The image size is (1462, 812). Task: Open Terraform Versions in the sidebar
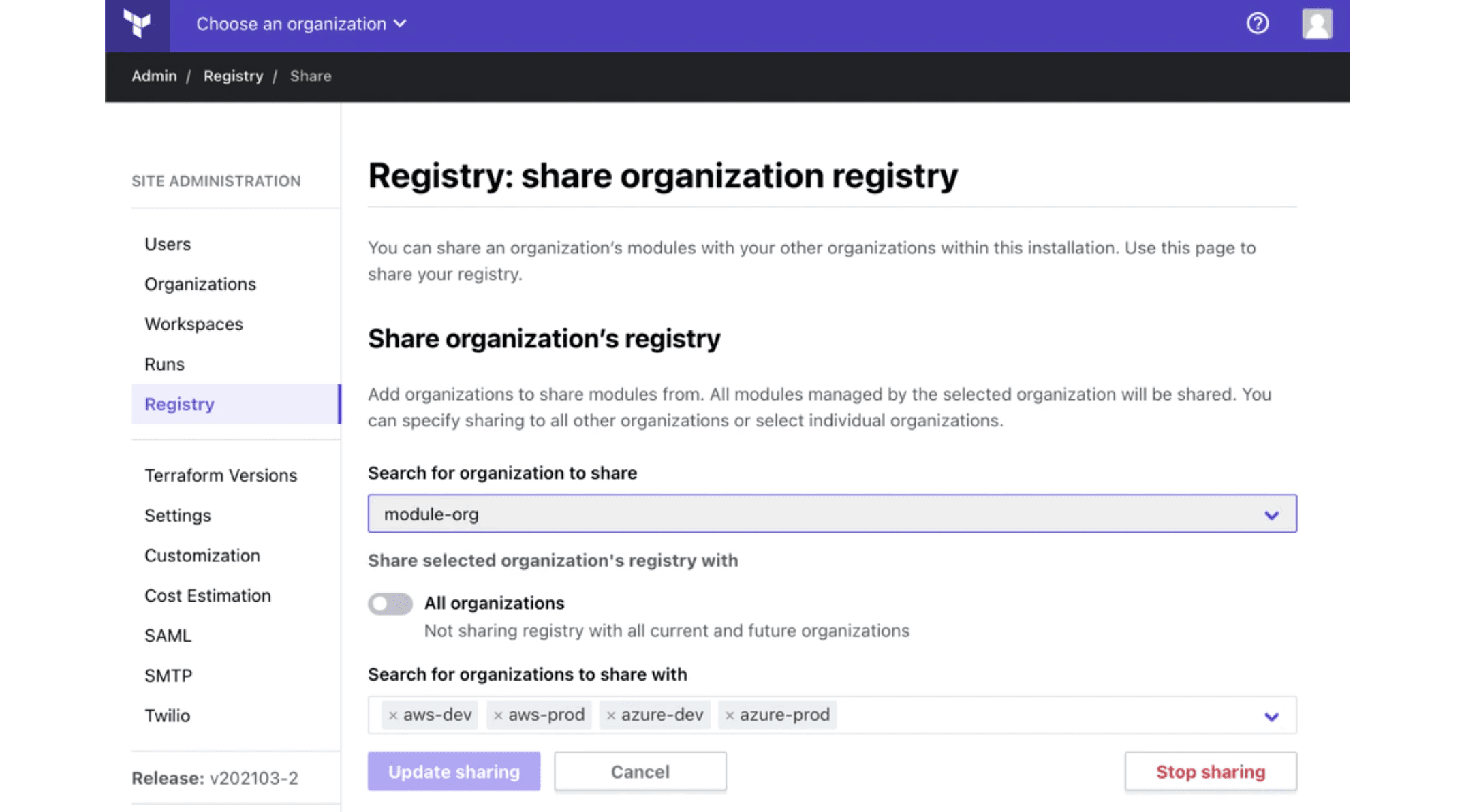(221, 475)
